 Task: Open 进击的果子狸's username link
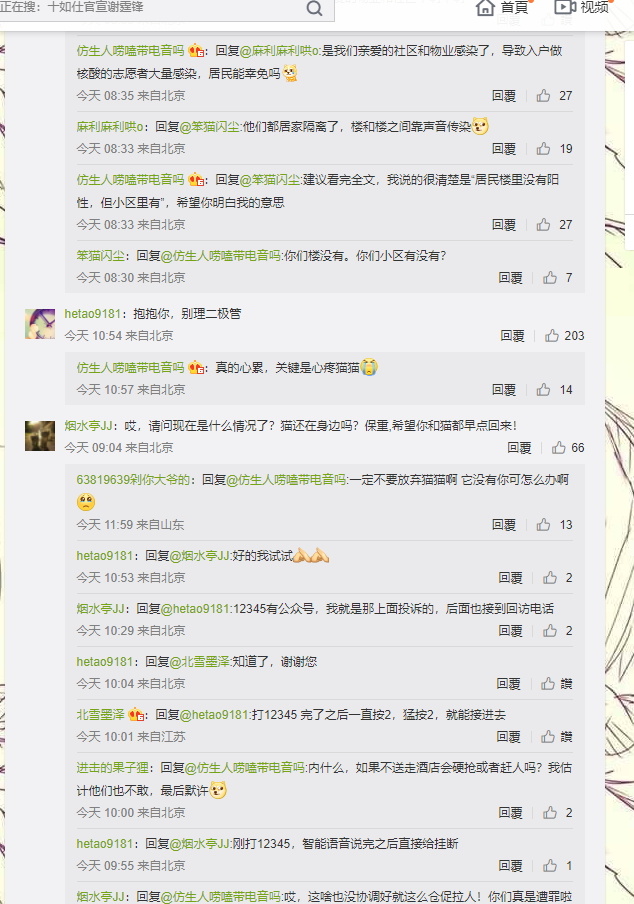[112, 768]
